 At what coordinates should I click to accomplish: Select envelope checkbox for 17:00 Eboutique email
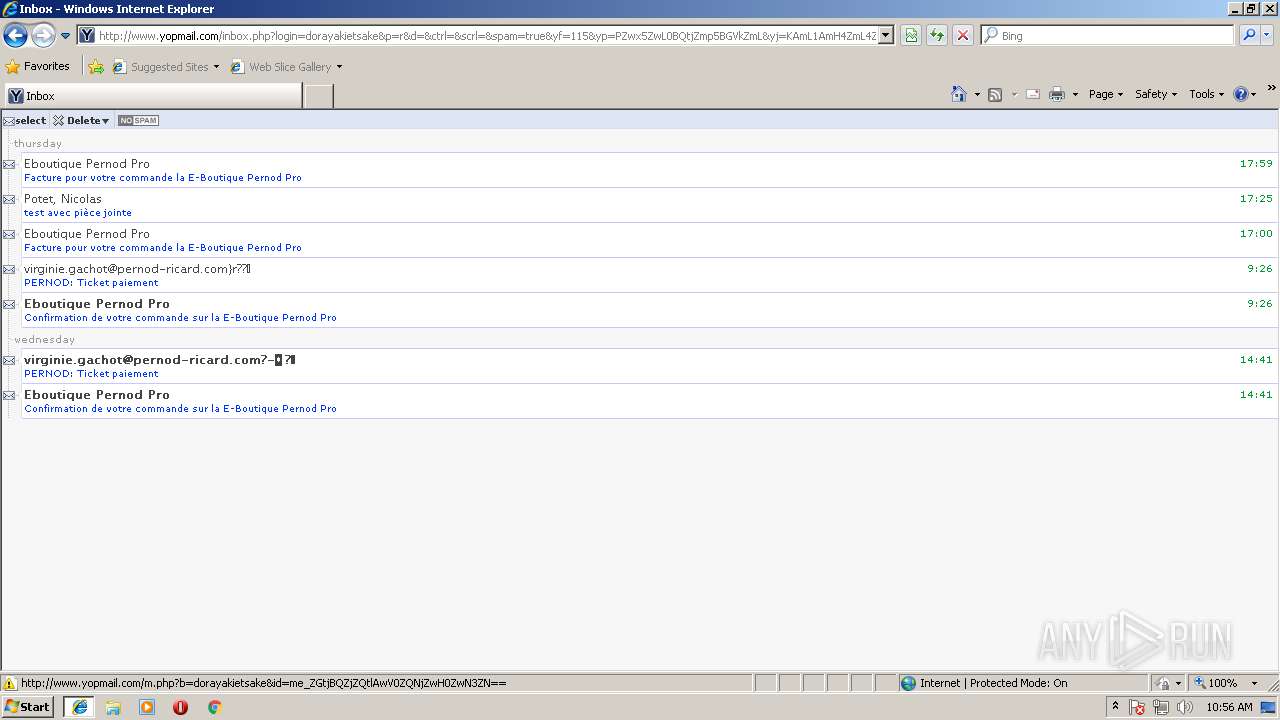coord(9,234)
